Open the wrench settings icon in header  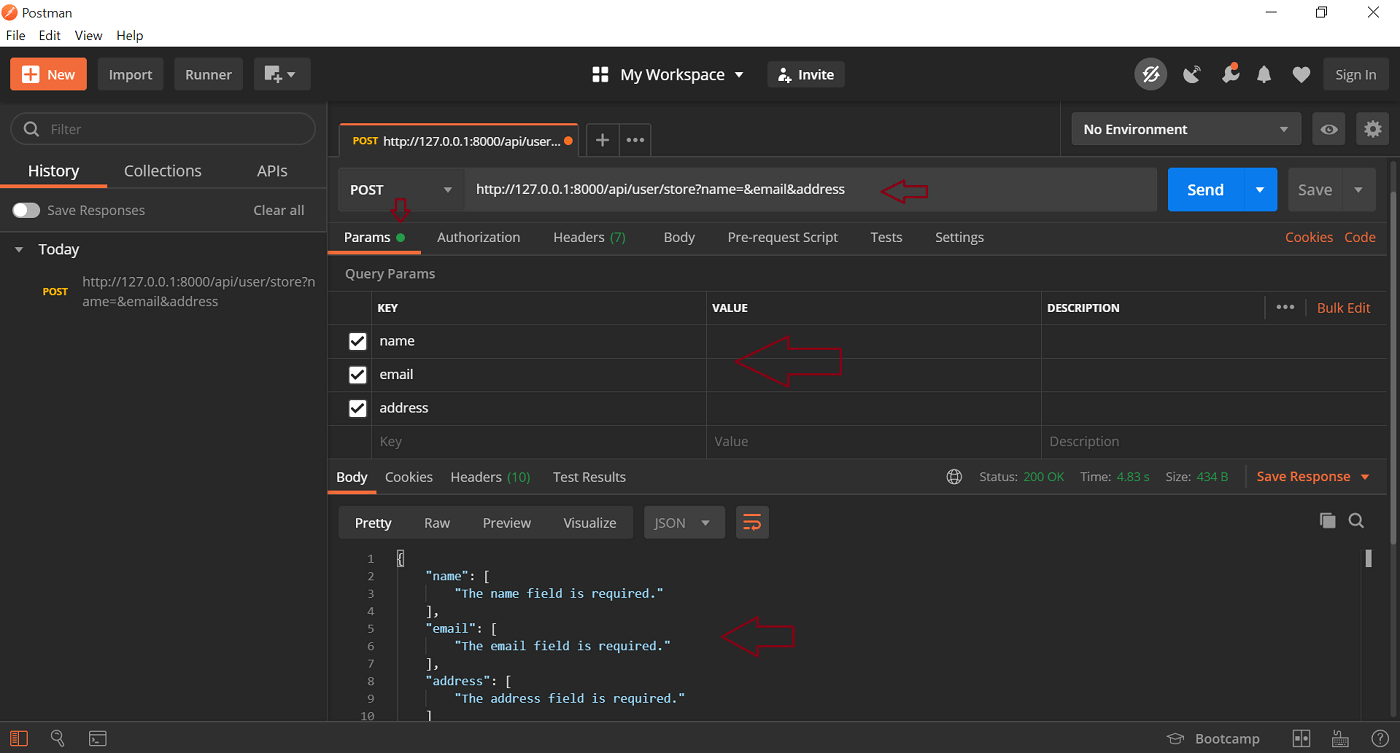[x=1230, y=73]
